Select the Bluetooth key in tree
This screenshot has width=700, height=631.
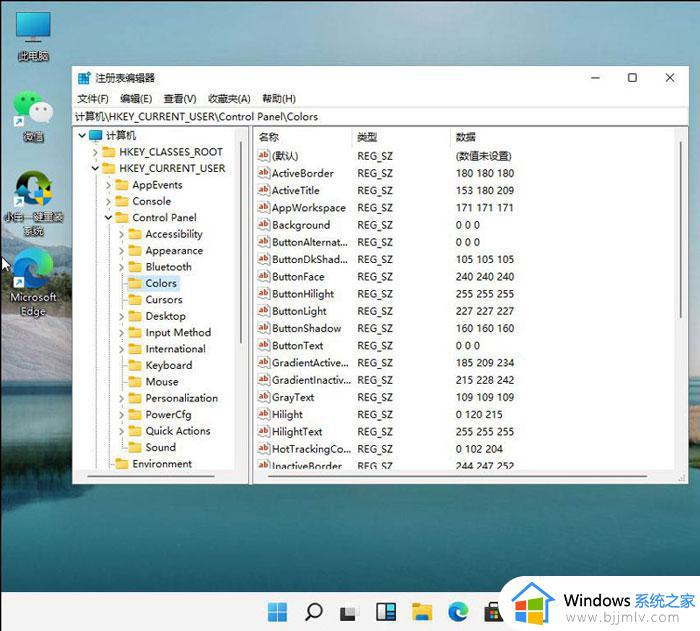point(168,267)
